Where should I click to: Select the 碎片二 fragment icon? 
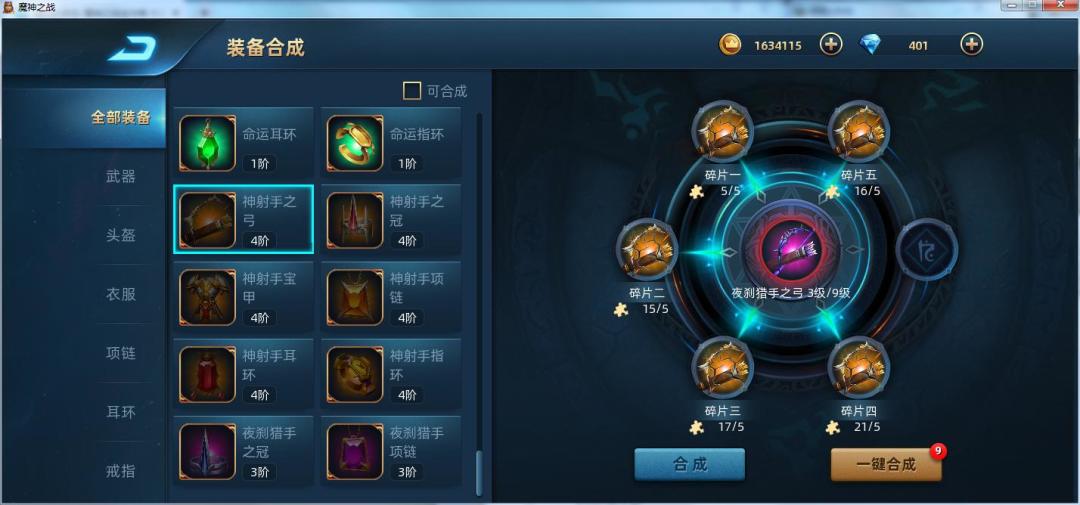(x=647, y=249)
